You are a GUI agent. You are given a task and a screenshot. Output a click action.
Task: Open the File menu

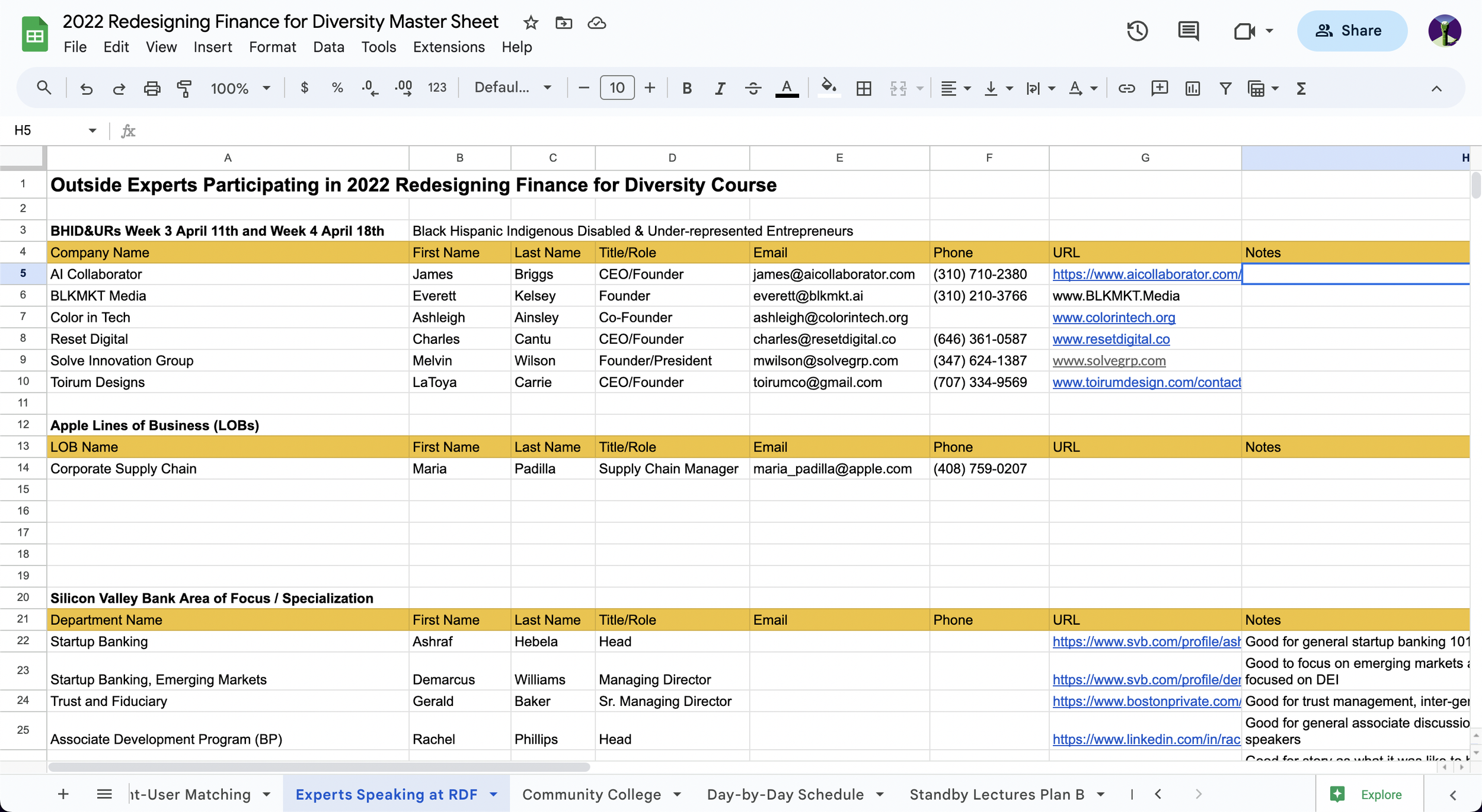pyautogui.click(x=75, y=47)
